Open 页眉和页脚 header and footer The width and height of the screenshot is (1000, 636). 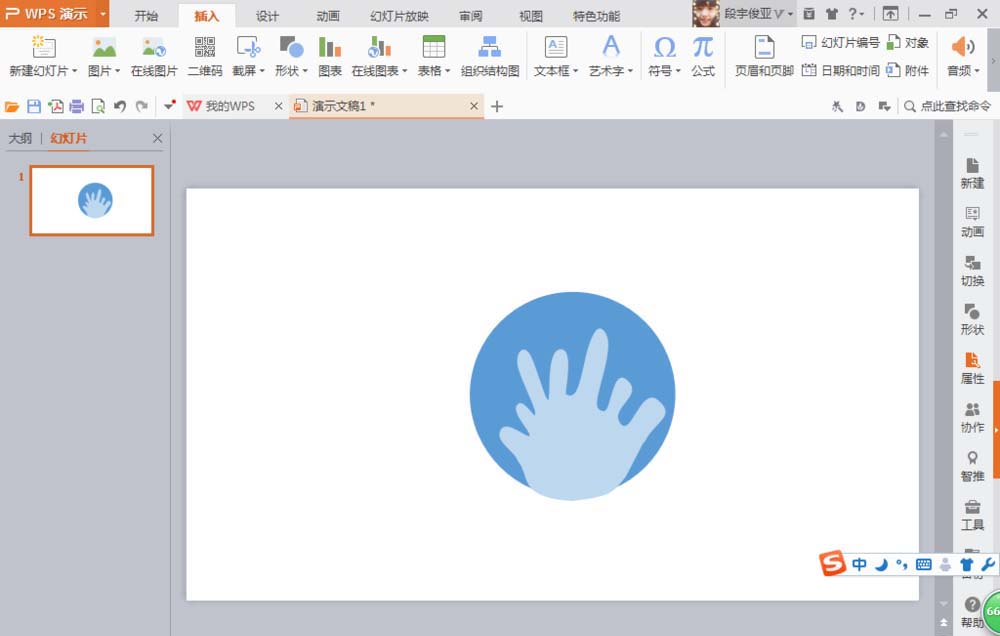(764, 56)
